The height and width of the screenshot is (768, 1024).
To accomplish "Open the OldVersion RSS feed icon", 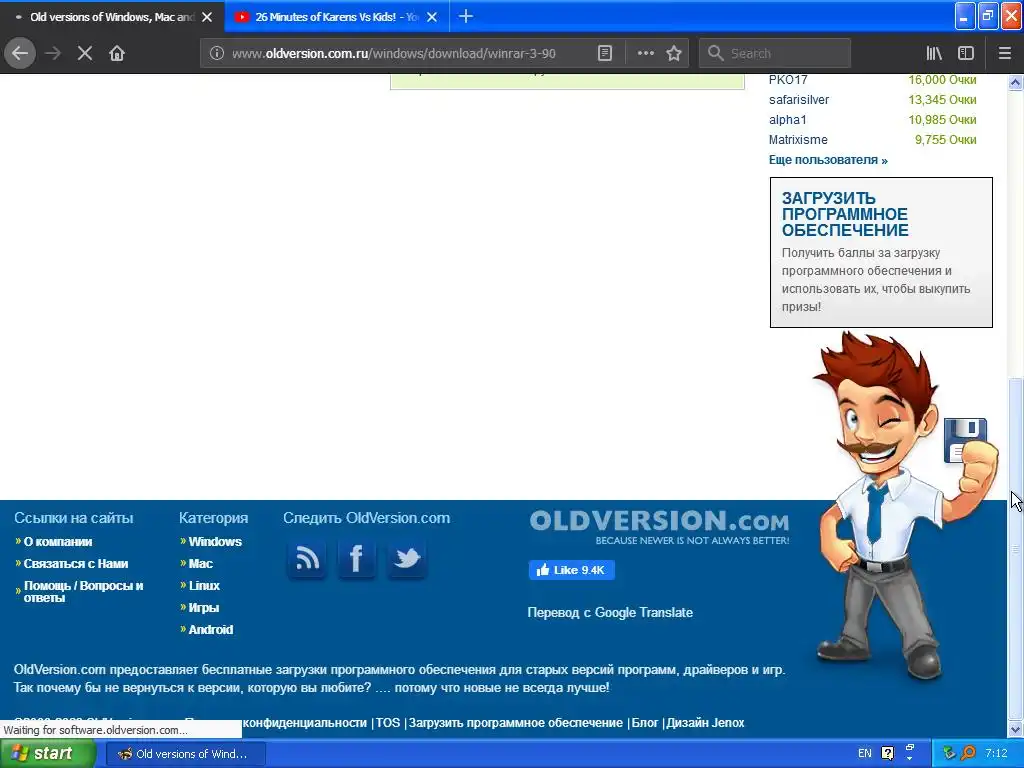I will (x=307, y=558).
